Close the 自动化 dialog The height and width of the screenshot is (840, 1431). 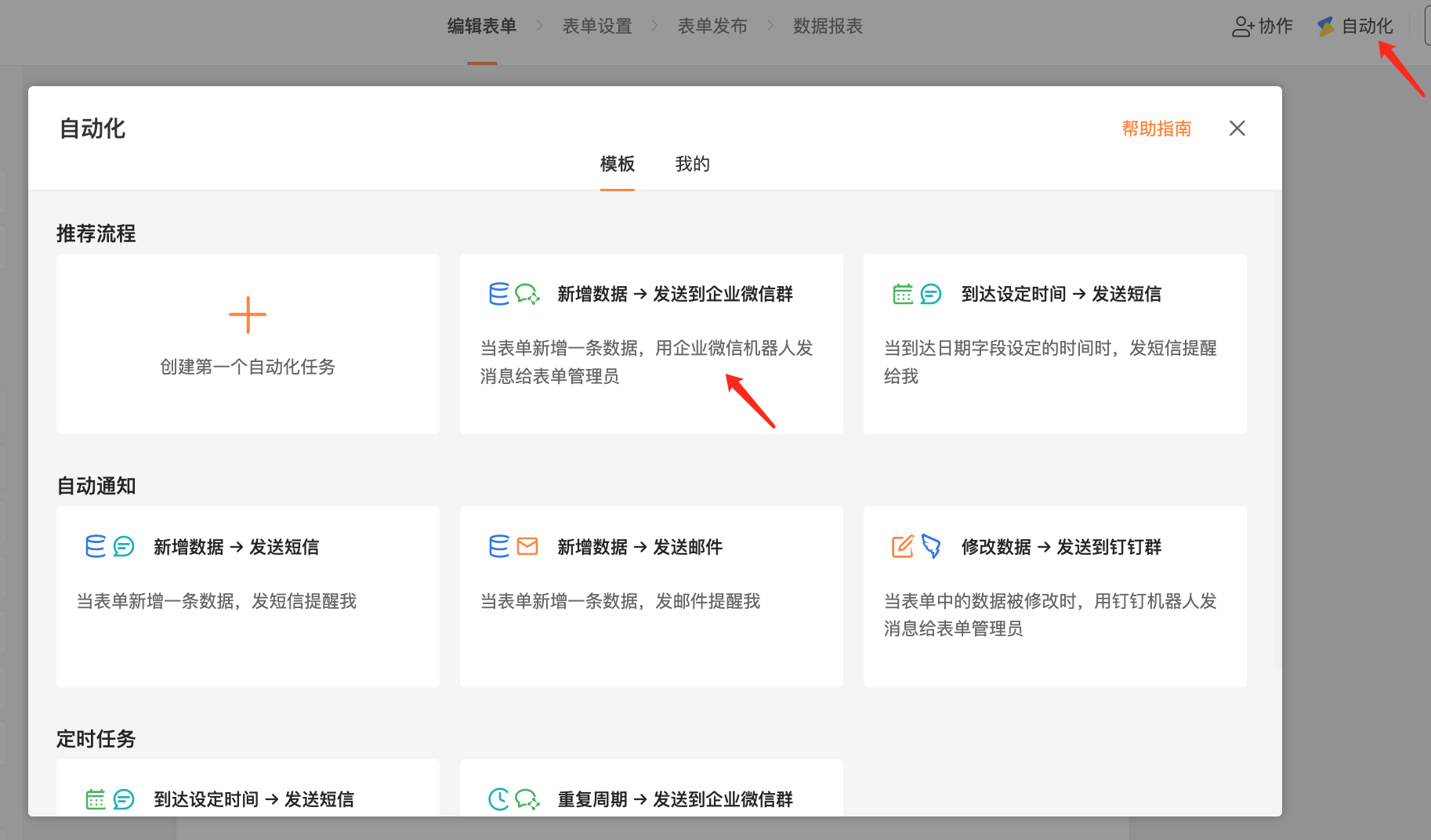pos(1237,128)
